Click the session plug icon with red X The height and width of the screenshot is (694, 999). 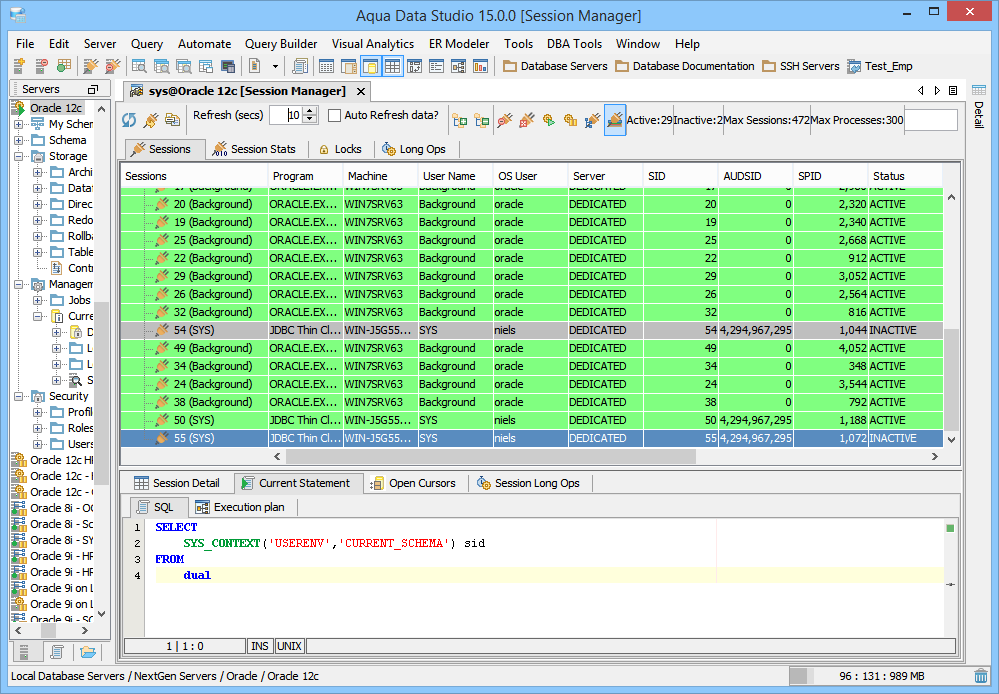[526, 120]
